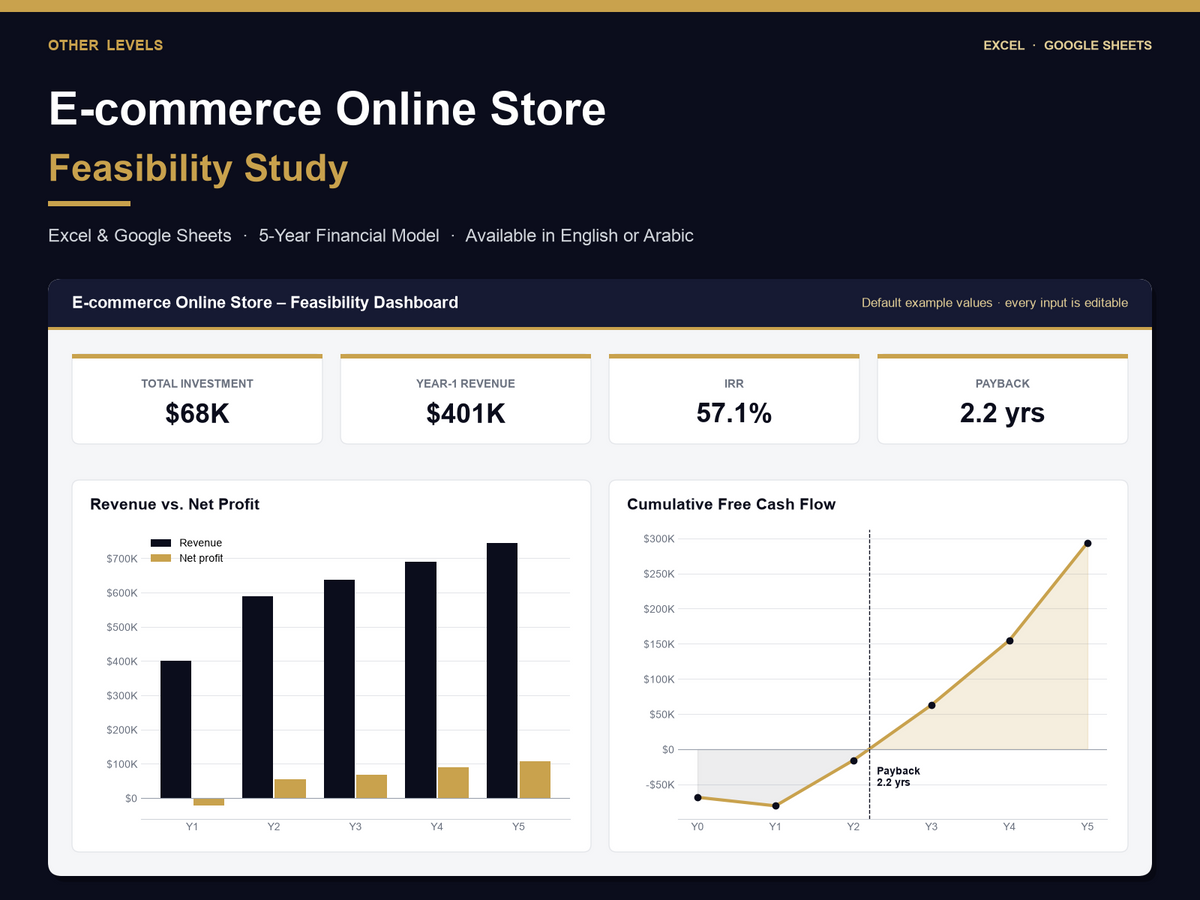This screenshot has height=900, width=1200.
Task: Click the $700K bar chart axis label
Action: click(x=121, y=558)
